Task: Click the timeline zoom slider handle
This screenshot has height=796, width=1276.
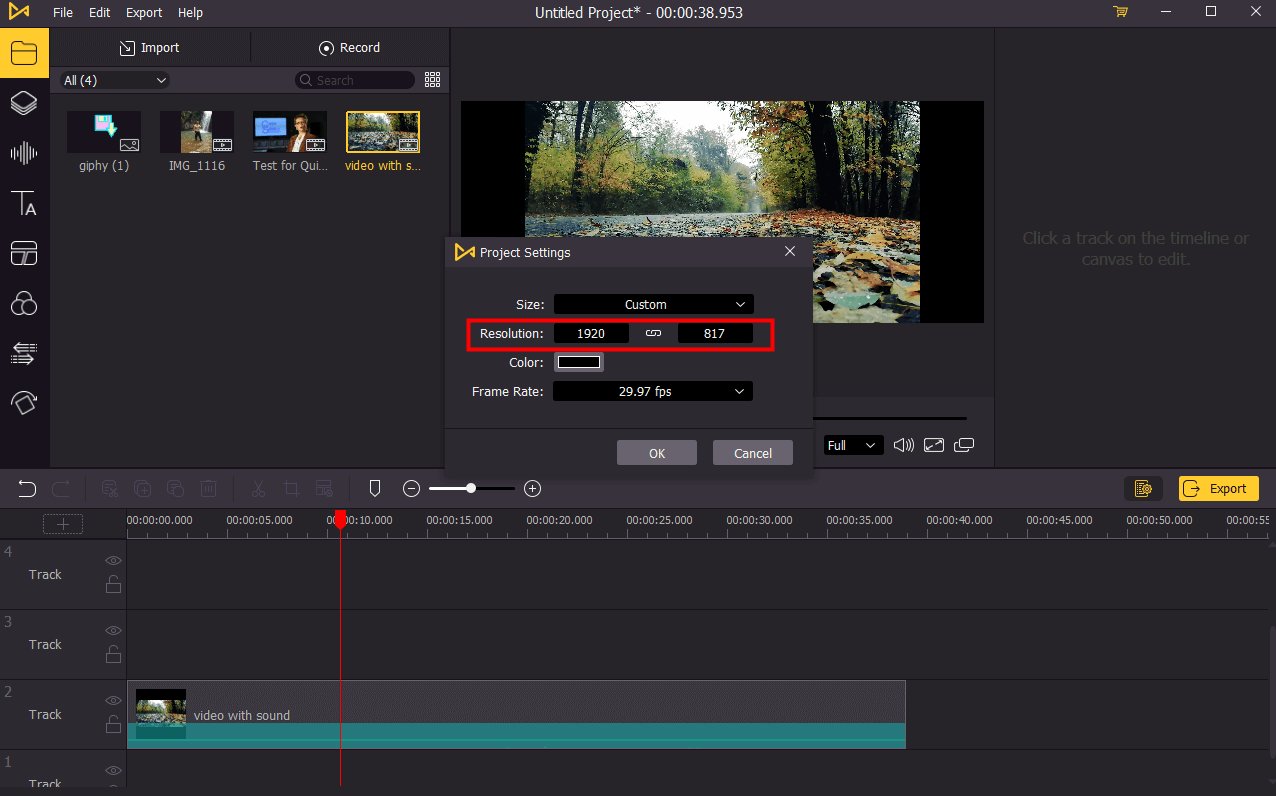Action: pyautogui.click(x=471, y=488)
